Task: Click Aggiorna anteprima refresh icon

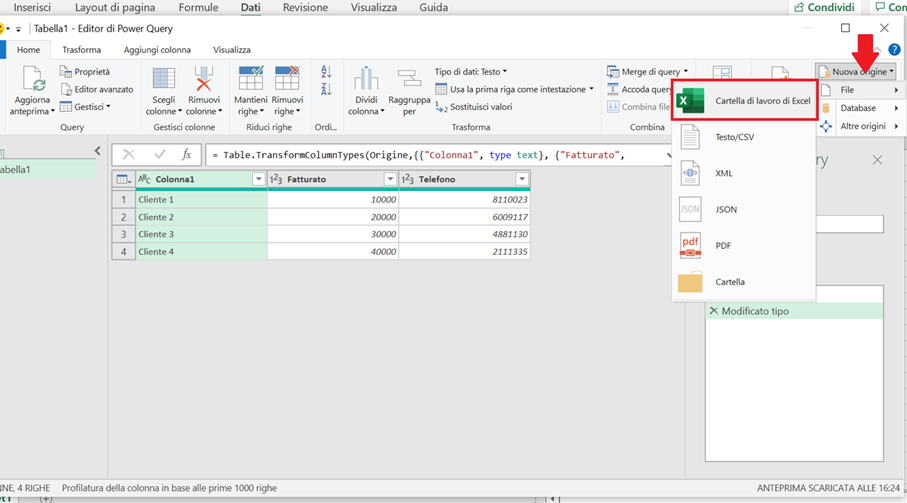Action: (33, 79)
